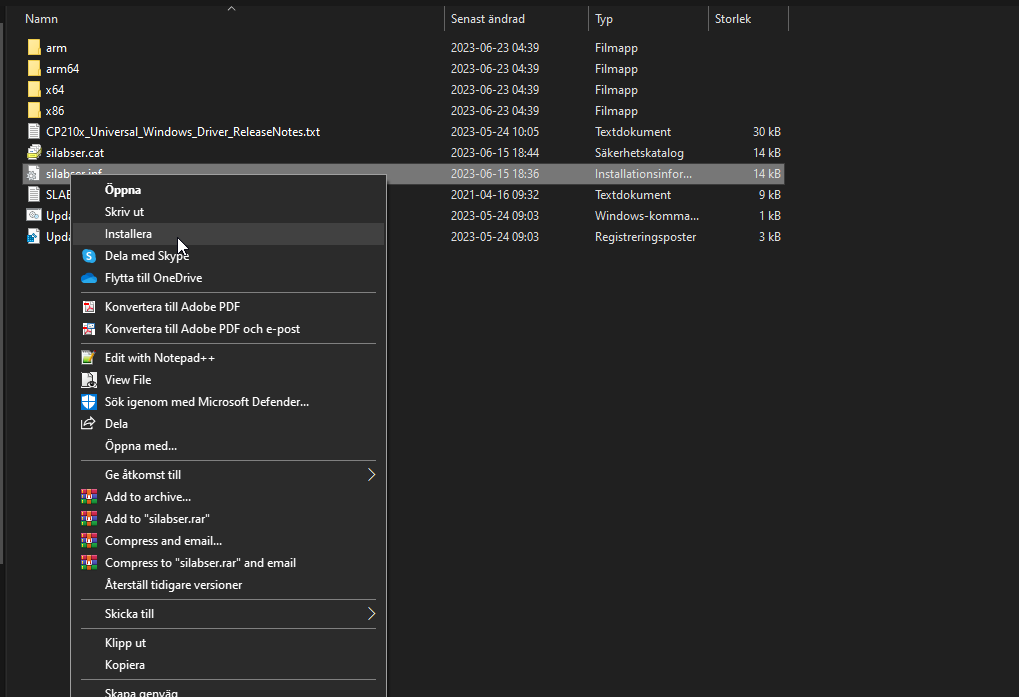Viewport: 1019px width, 697px height.
Task: Click the arm64 folder icon
Action: tap(34, 69)
